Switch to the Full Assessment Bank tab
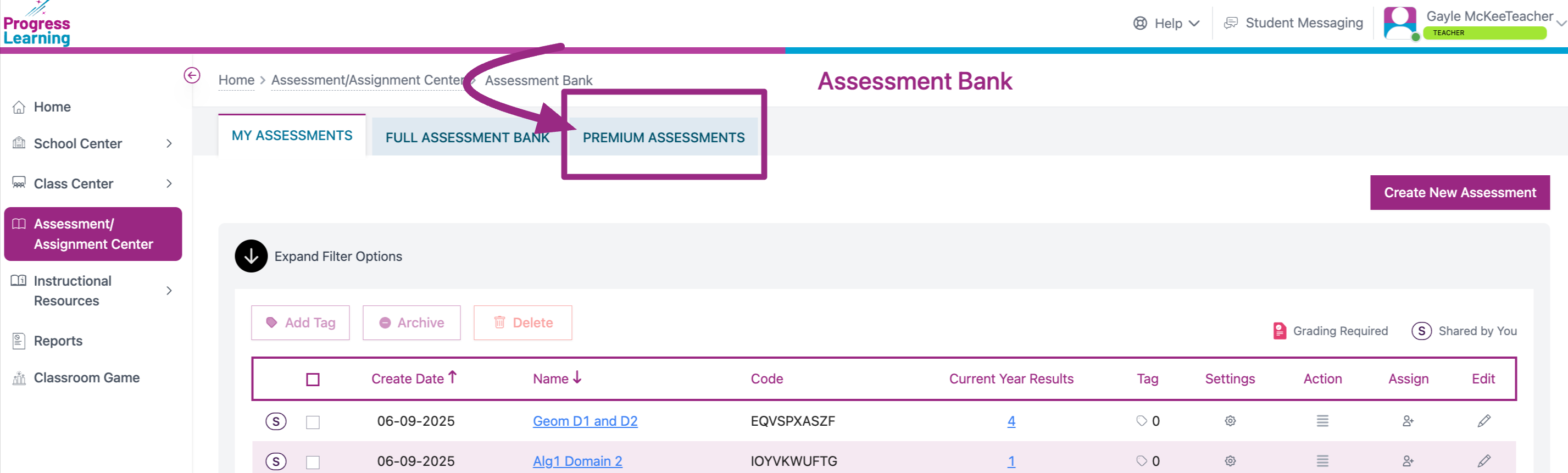 467,137
